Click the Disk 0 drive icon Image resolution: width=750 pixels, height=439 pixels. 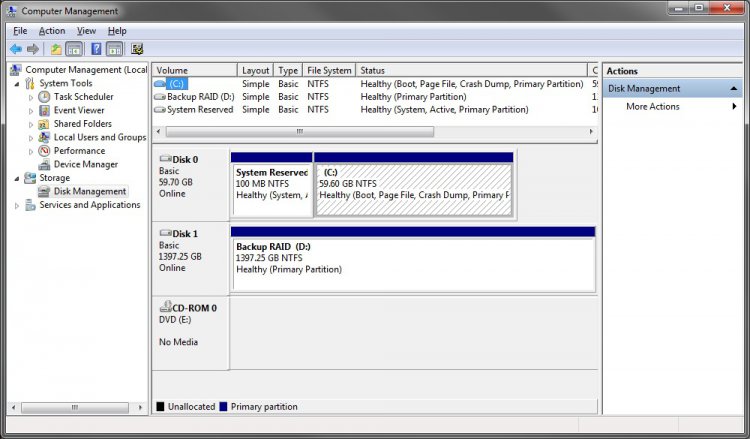click(165, 159)
